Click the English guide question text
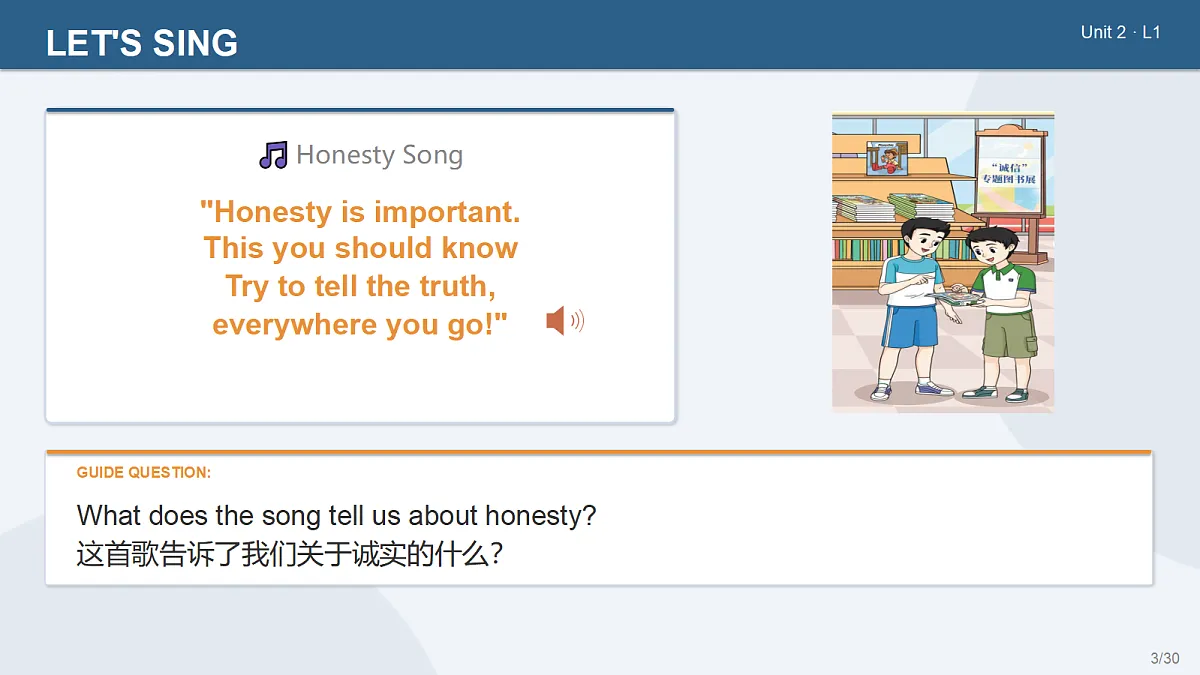 click(337, 516)
